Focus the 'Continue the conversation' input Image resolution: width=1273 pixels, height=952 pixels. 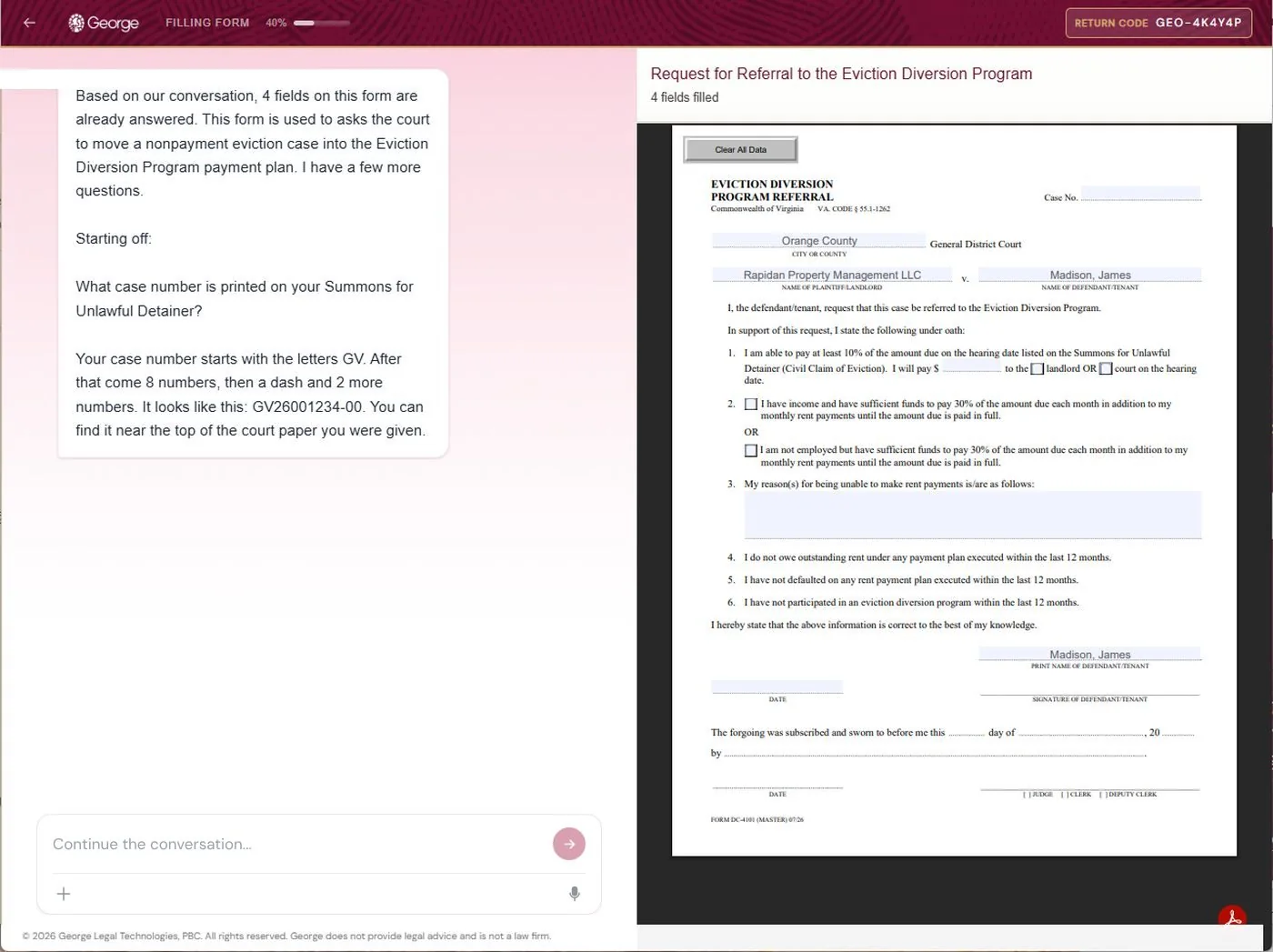tap(297, 844)
